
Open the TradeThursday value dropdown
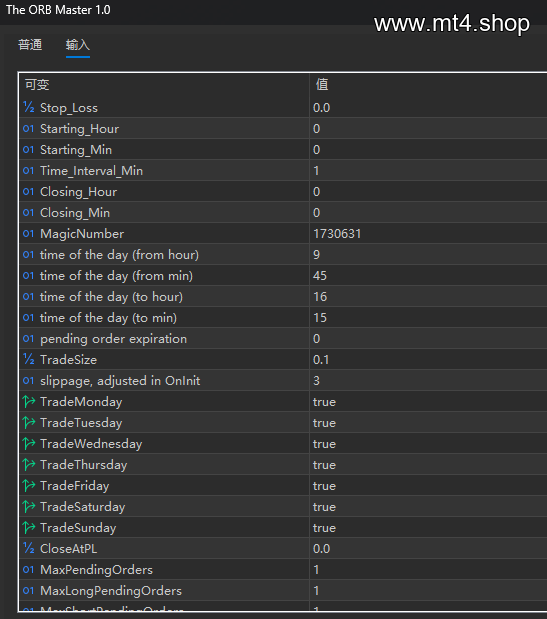click(x=428, y=465)
